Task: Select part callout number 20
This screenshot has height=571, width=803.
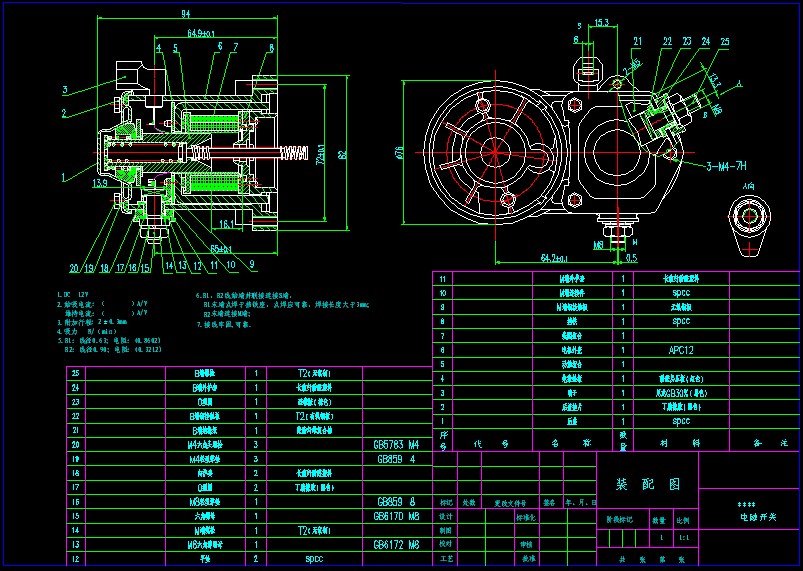Action: pos(74,267)
